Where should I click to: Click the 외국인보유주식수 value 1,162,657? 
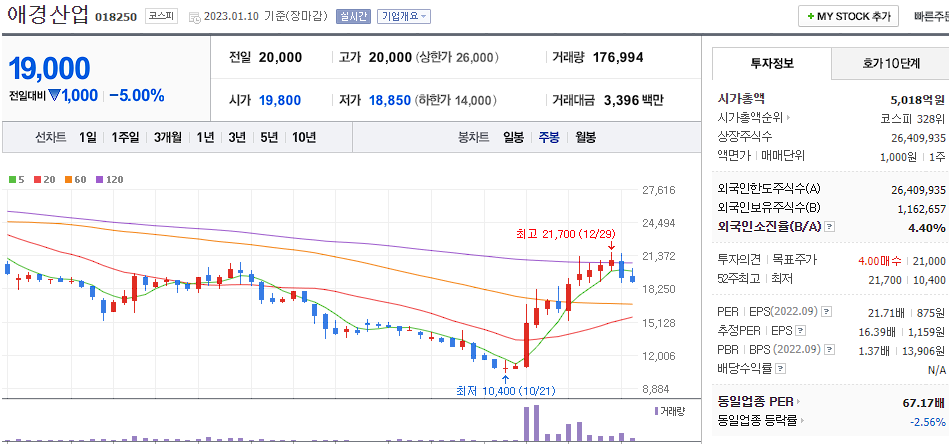tap(921, 209)
